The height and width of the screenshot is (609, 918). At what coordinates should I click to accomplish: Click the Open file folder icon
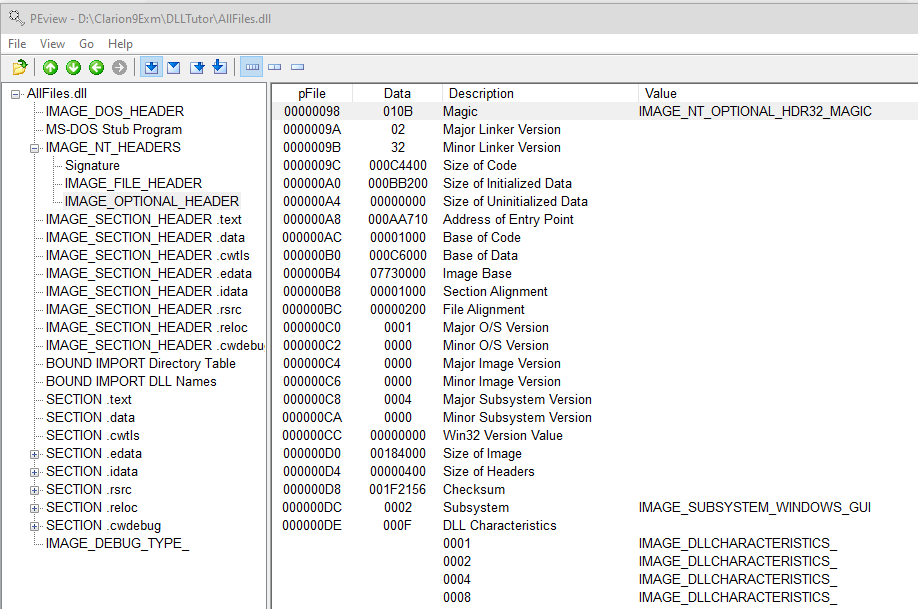coord(19,67)
